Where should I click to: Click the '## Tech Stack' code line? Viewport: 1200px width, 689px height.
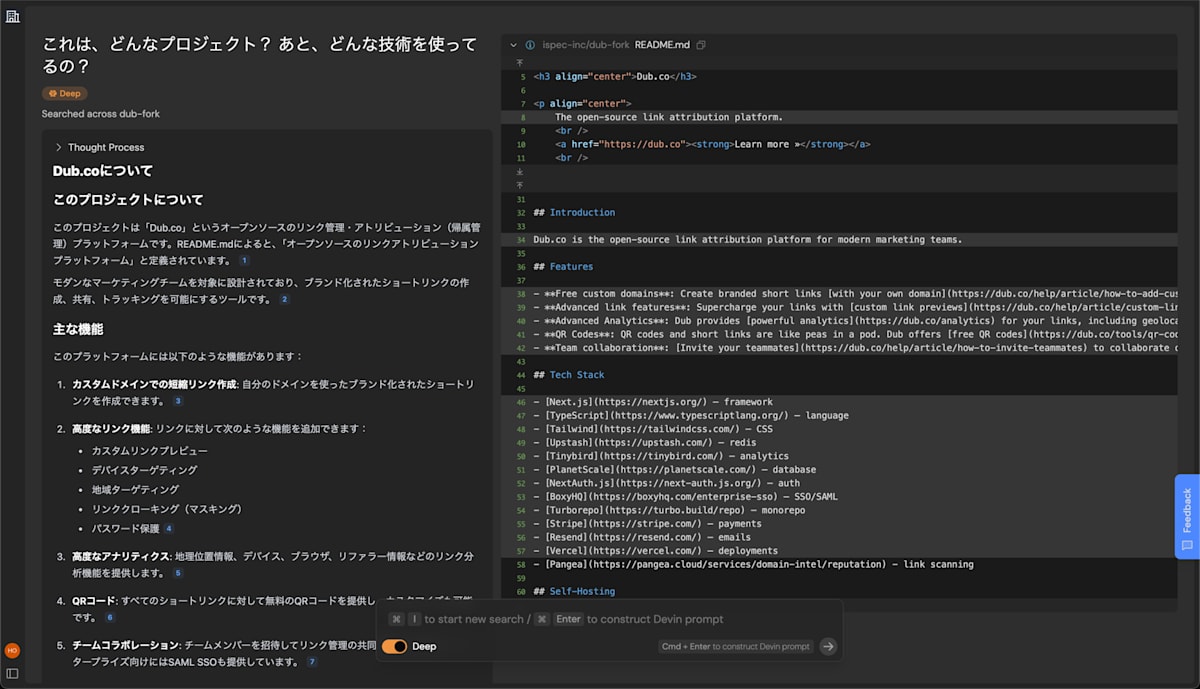(569, 375)
